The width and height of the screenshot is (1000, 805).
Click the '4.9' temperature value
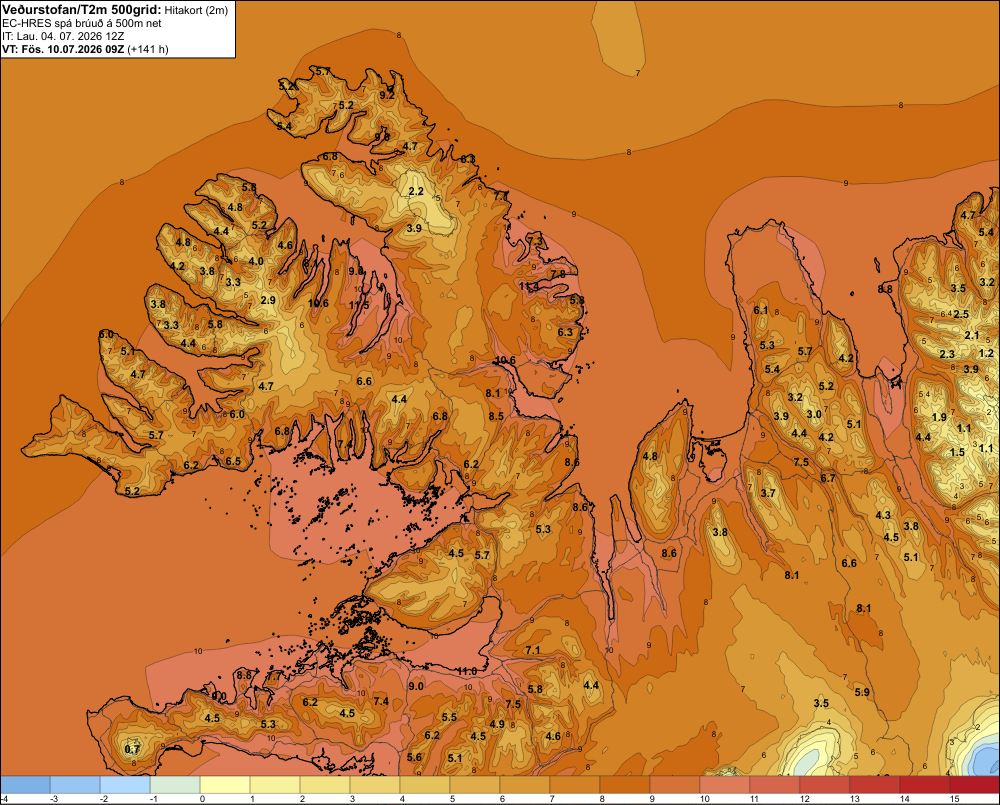[x=497, y=724]
